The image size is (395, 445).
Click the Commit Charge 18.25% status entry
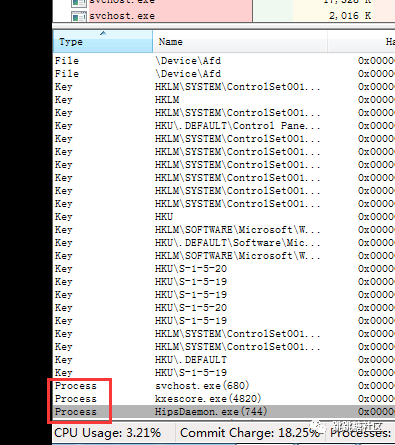coord(250,433)
